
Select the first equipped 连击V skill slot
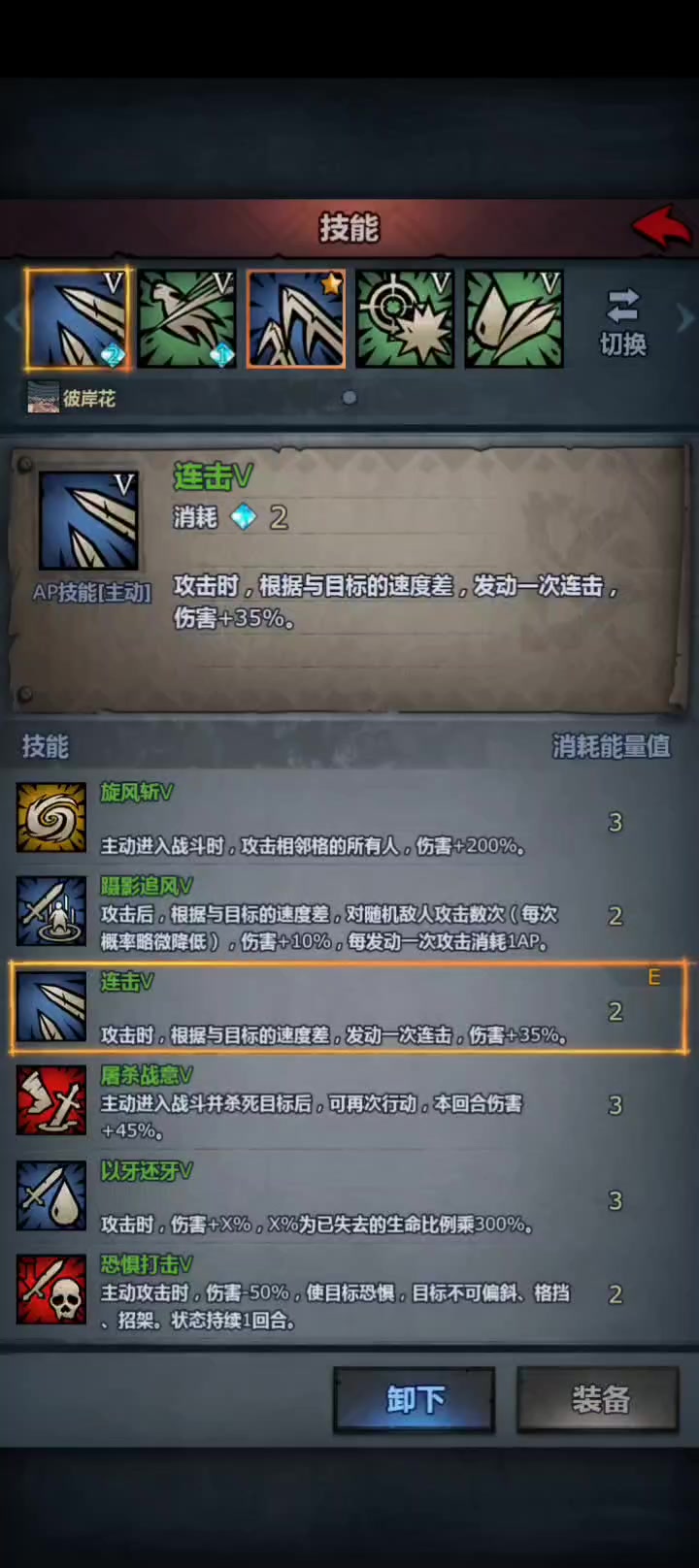tap(77, 319)
